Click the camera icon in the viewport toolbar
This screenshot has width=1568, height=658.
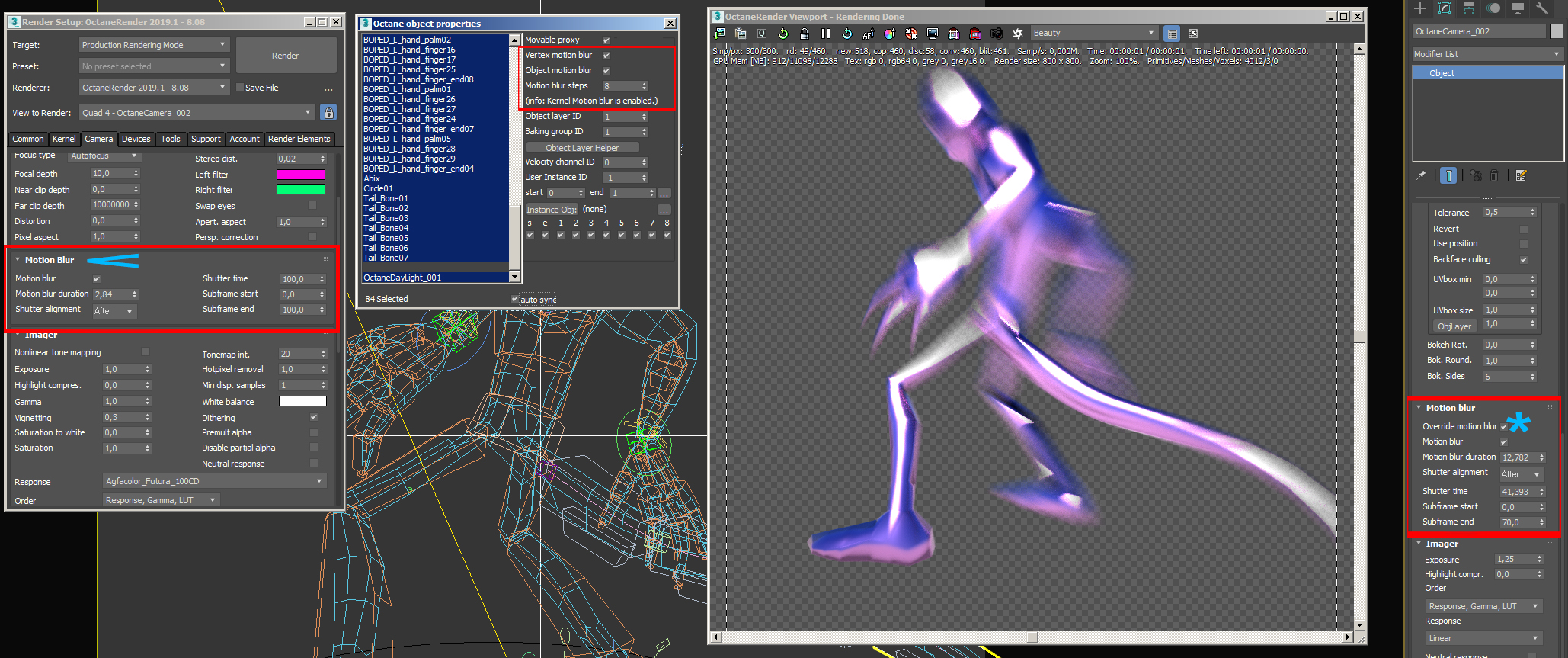(996, 34)
